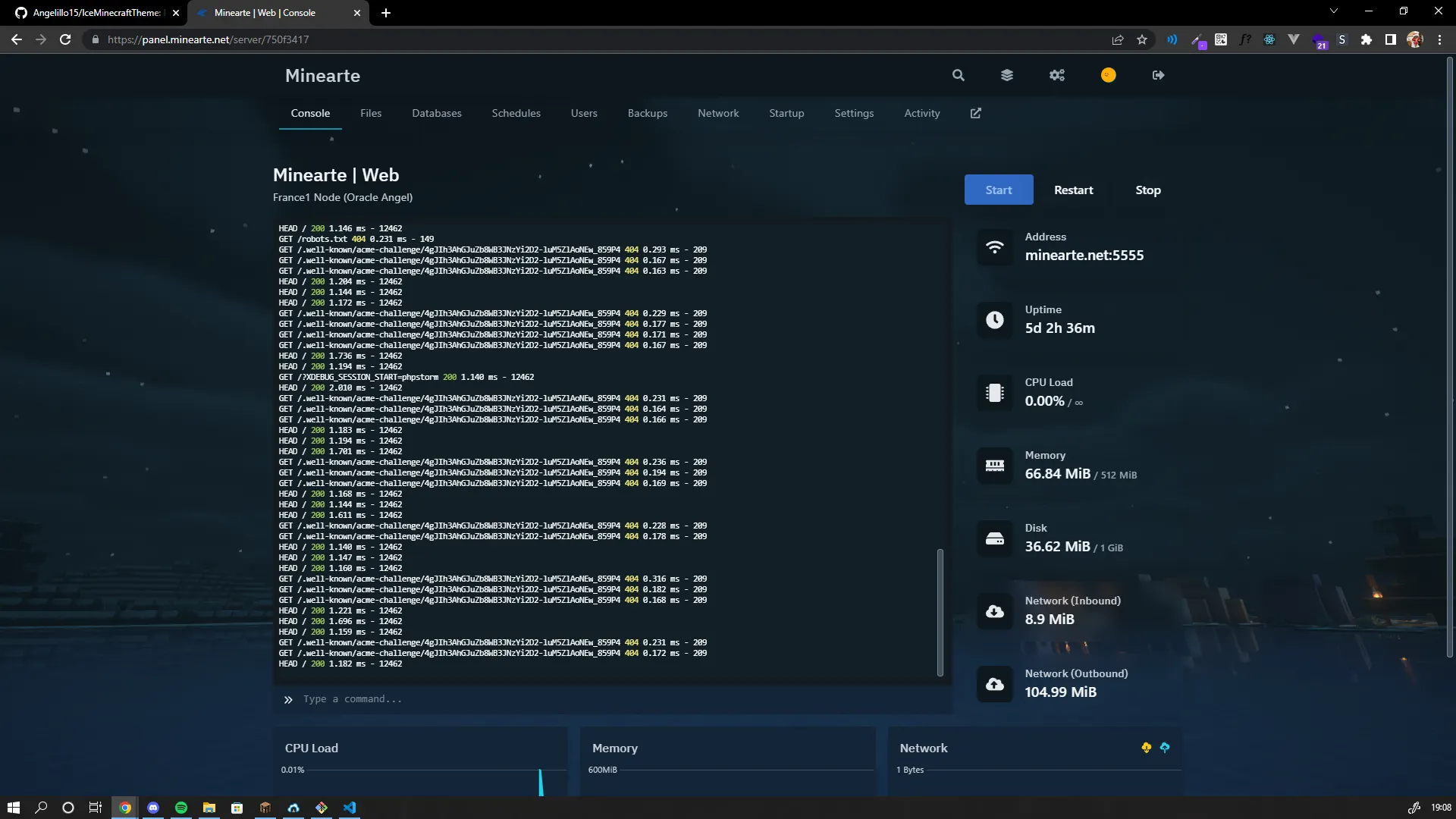
Task: Expand the browser tab search chevron
Action: click(1334, 11)
